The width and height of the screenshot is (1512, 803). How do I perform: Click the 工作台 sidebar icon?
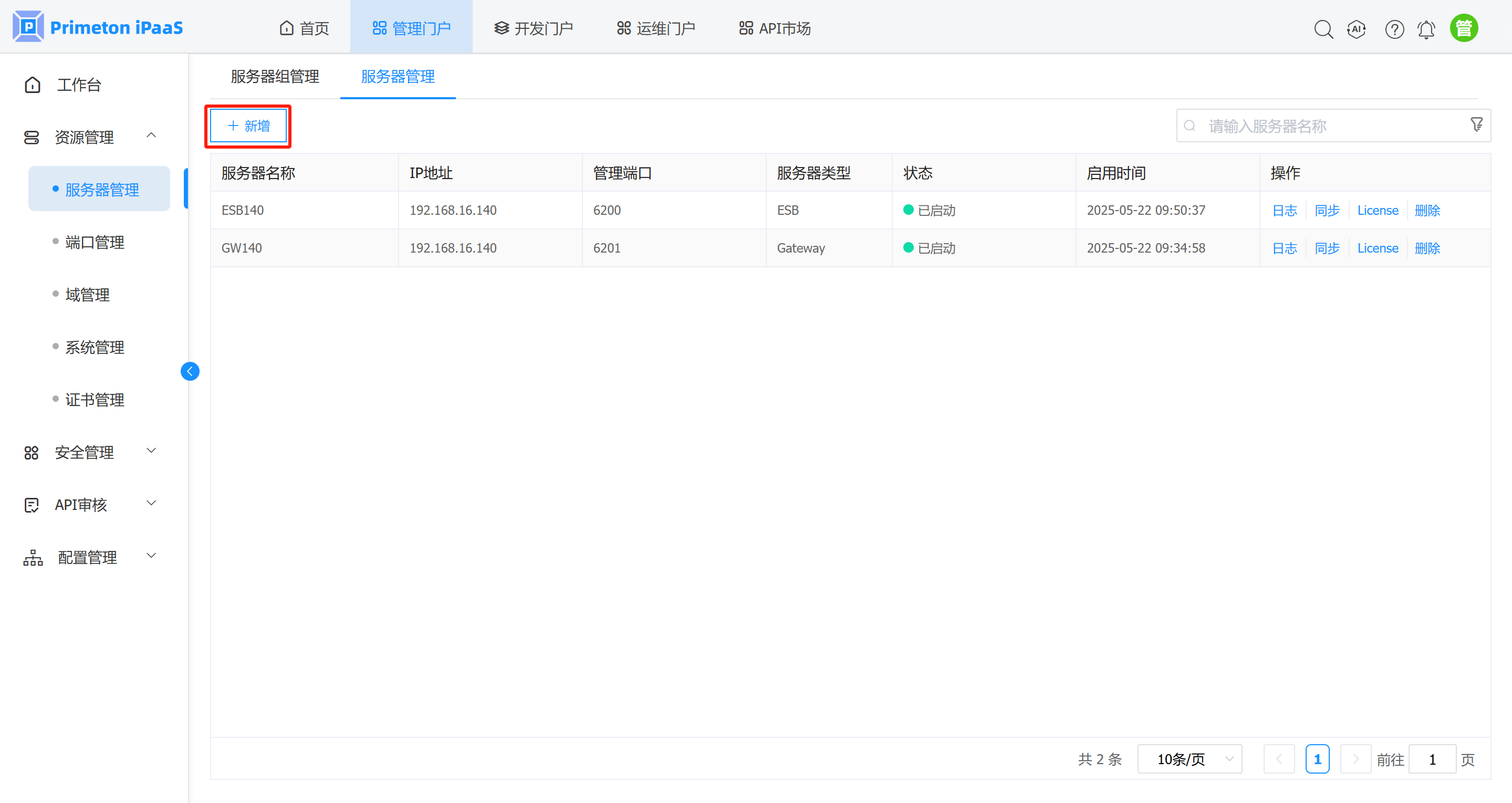[x=32, y=85]
